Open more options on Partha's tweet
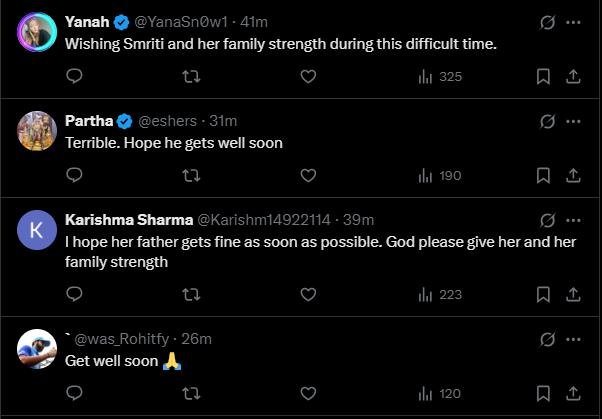The image size is (602, 419). click(573, 120)
